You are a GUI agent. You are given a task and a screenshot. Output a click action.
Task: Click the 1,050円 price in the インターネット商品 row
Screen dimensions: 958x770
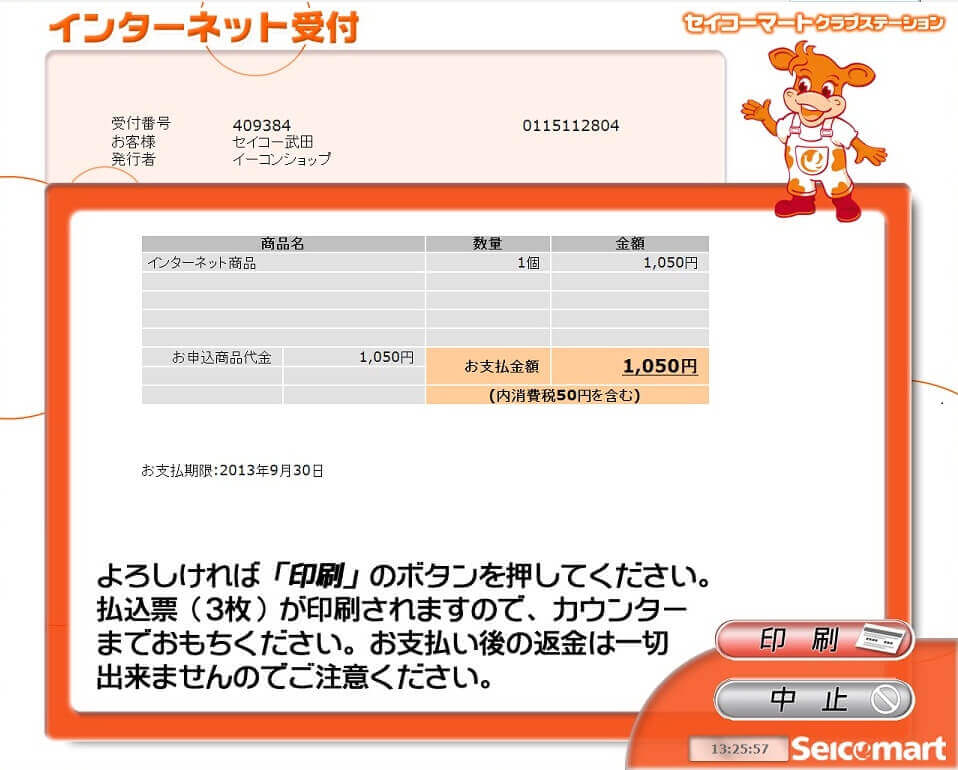[670, 263]
